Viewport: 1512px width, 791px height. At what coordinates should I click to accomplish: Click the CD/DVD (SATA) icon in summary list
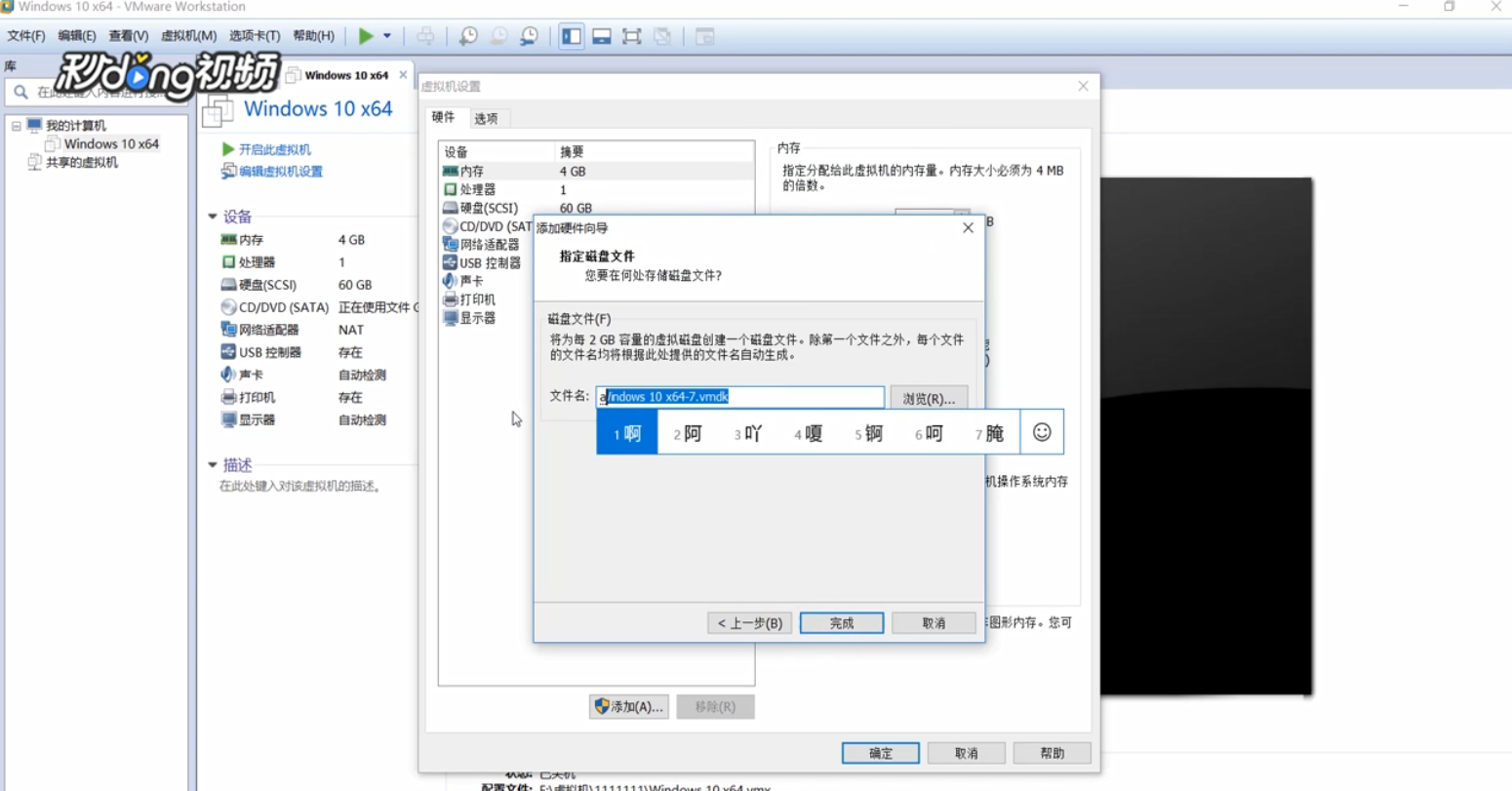coord(228,307)
